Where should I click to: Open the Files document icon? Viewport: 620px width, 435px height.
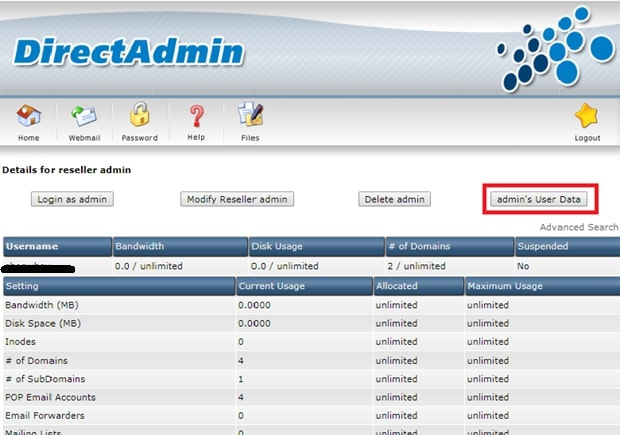click(x=250, y=115)
